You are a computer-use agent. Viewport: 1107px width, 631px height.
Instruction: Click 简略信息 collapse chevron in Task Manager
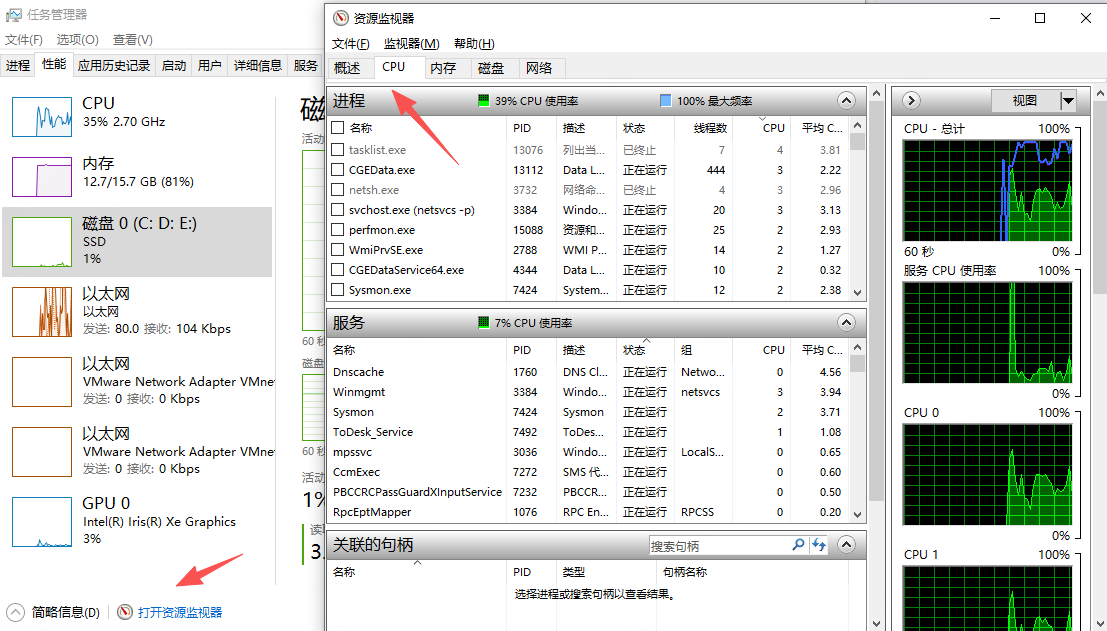click(x=15, y=612)
